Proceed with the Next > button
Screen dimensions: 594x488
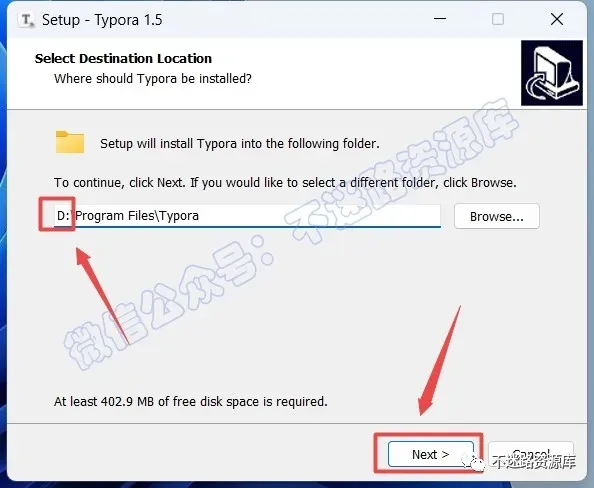tap(431, 454)
